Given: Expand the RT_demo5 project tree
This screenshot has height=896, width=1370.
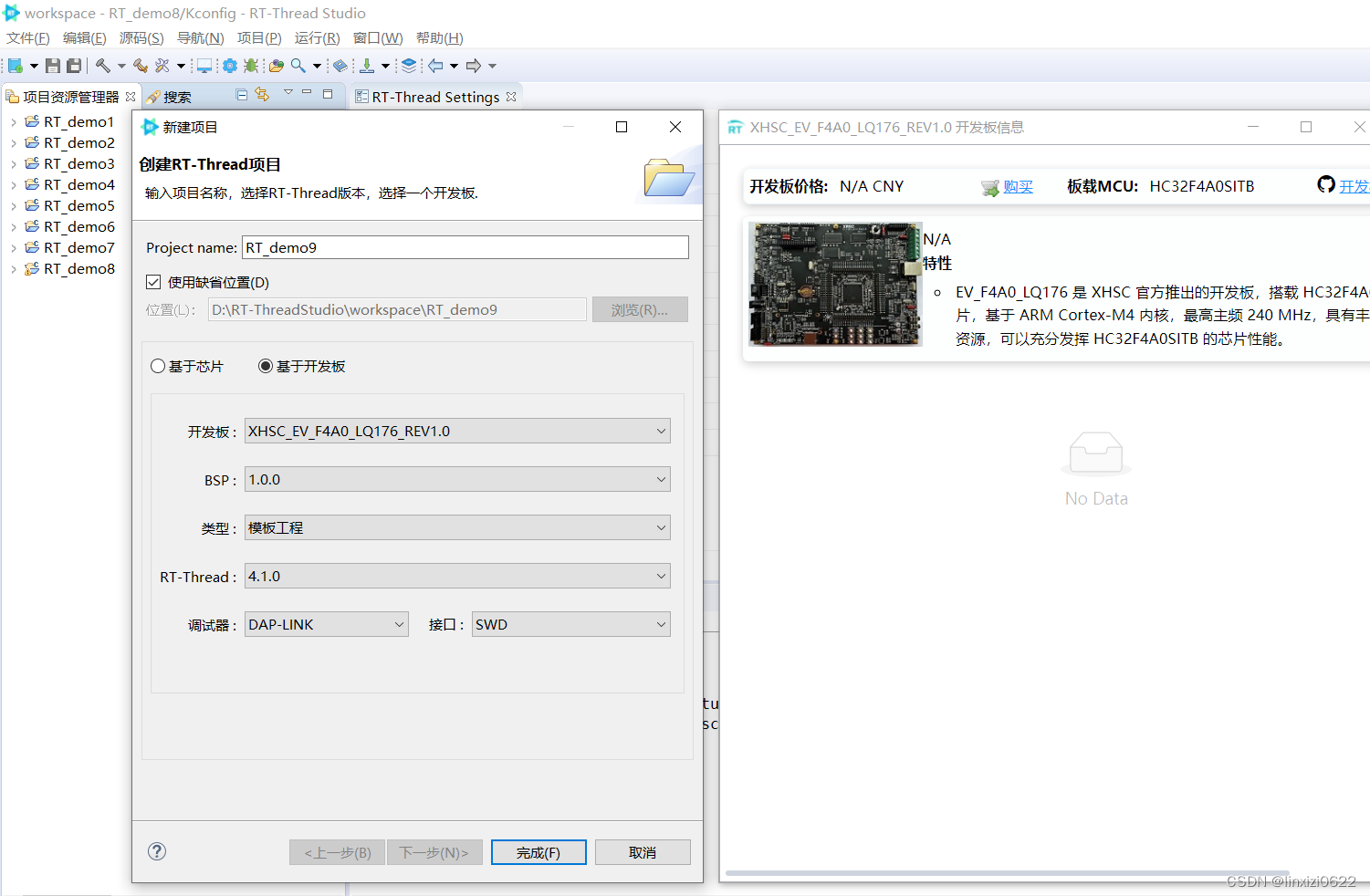Looking at the screenshot, I should (14, 205).
